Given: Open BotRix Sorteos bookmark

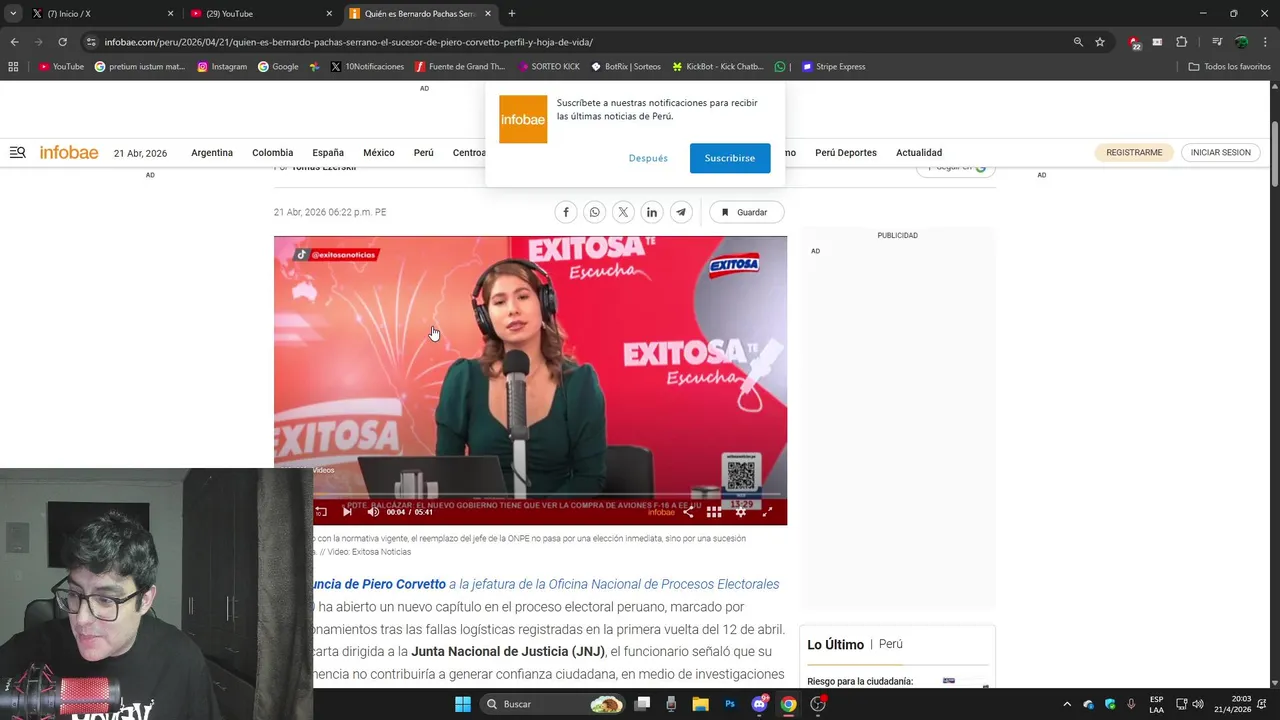Looking at the screenshot, I should 626,66.
